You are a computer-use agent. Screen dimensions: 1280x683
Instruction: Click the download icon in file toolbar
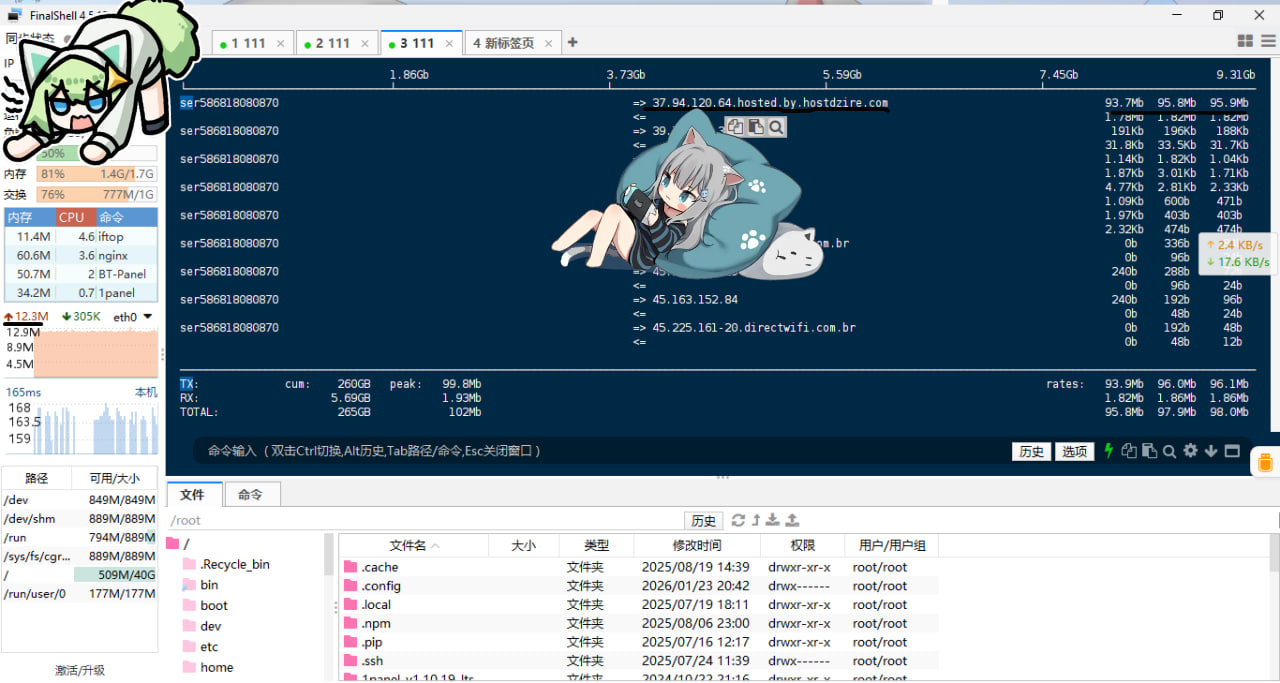tap(773, 520)
